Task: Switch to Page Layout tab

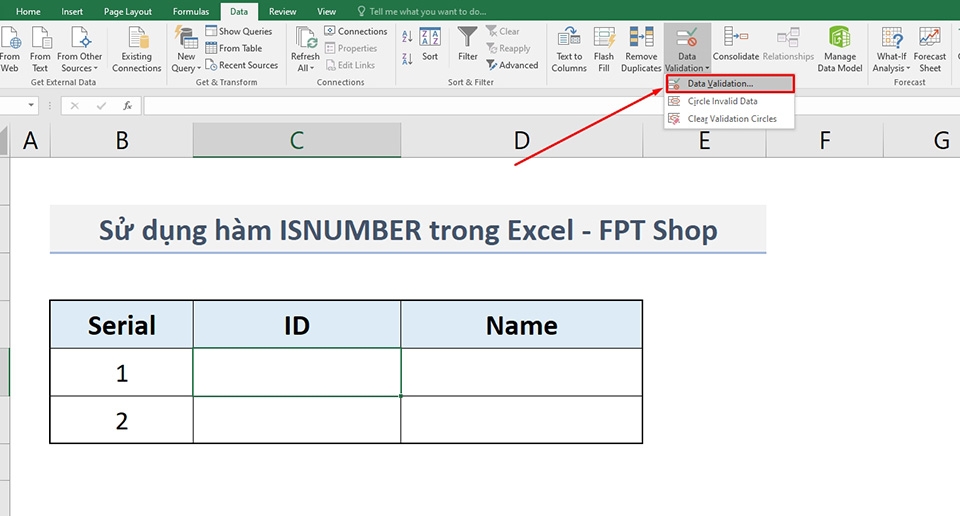Action: 127,12
